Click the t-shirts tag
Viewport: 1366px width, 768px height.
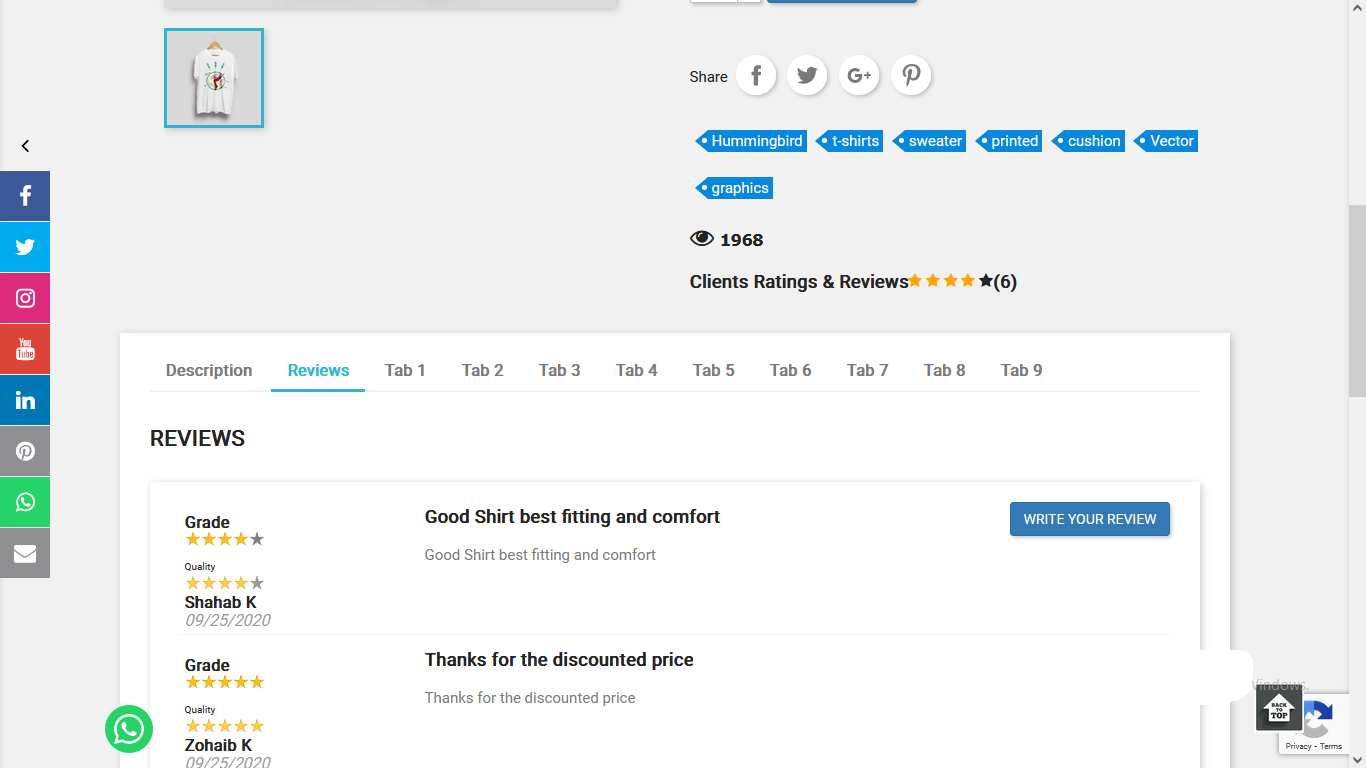click(x=850, y=141)
